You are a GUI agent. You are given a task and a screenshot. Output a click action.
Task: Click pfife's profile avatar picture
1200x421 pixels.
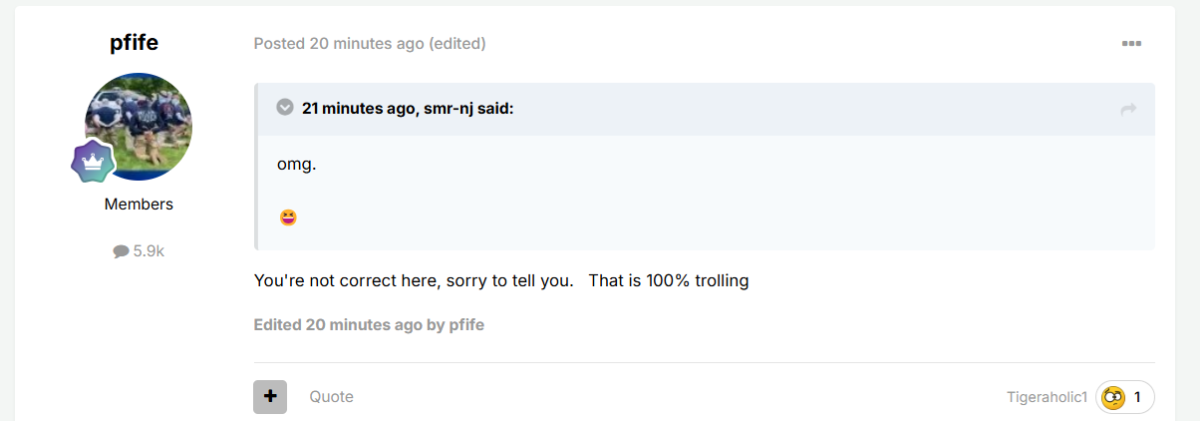[x=139, y=126]
